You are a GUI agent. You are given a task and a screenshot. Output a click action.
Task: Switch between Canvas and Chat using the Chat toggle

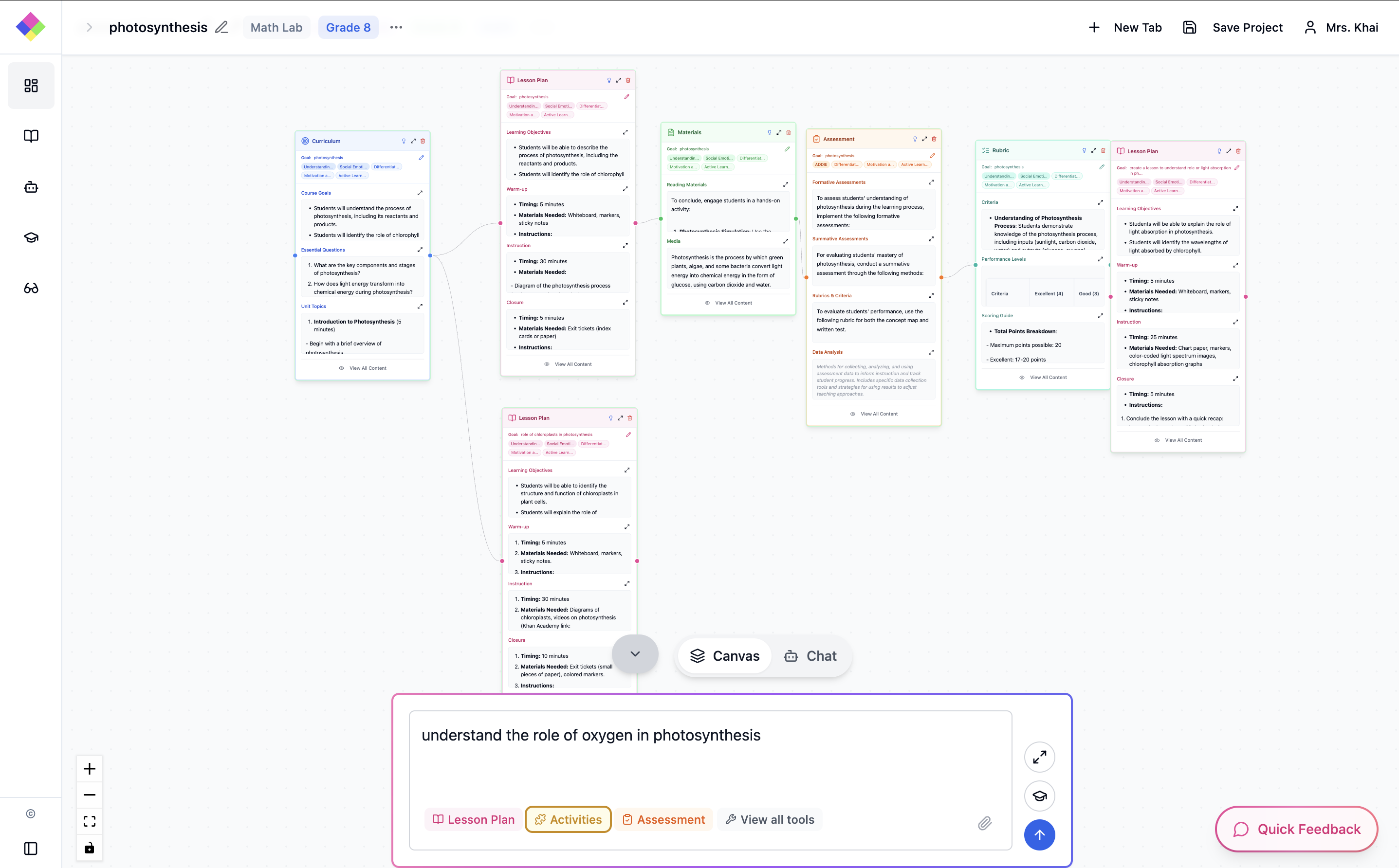tap(810, 655)
